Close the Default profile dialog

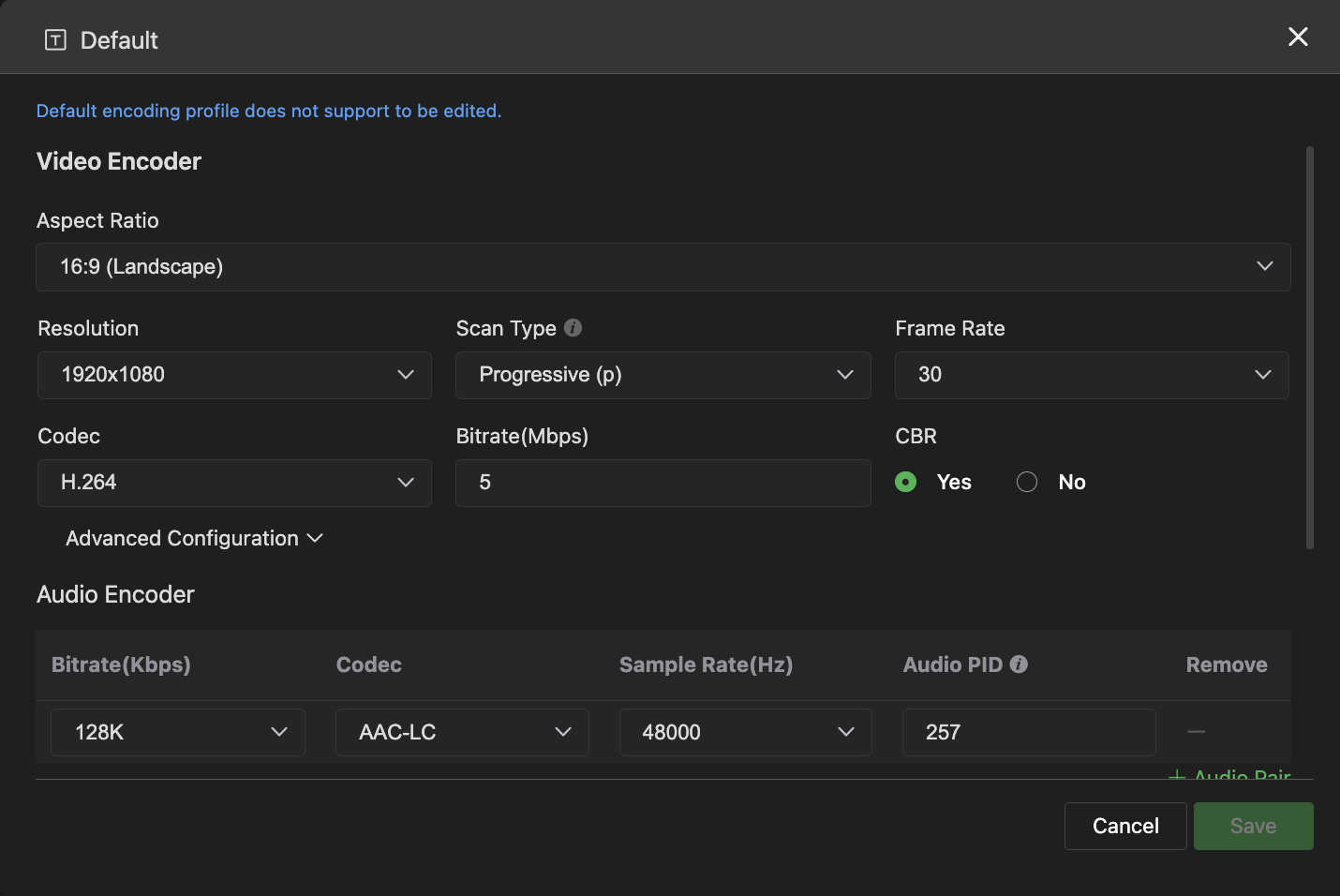pyautogui.click(x=1298, y=37)
